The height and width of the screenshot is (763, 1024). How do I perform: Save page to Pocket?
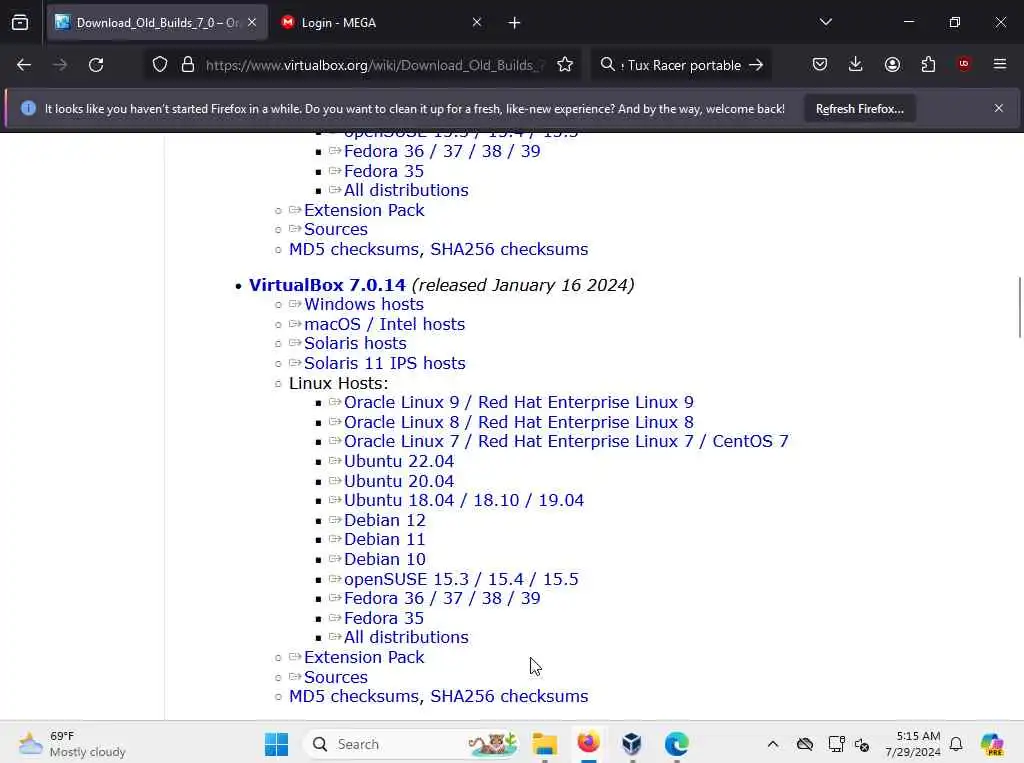(820, 65)
